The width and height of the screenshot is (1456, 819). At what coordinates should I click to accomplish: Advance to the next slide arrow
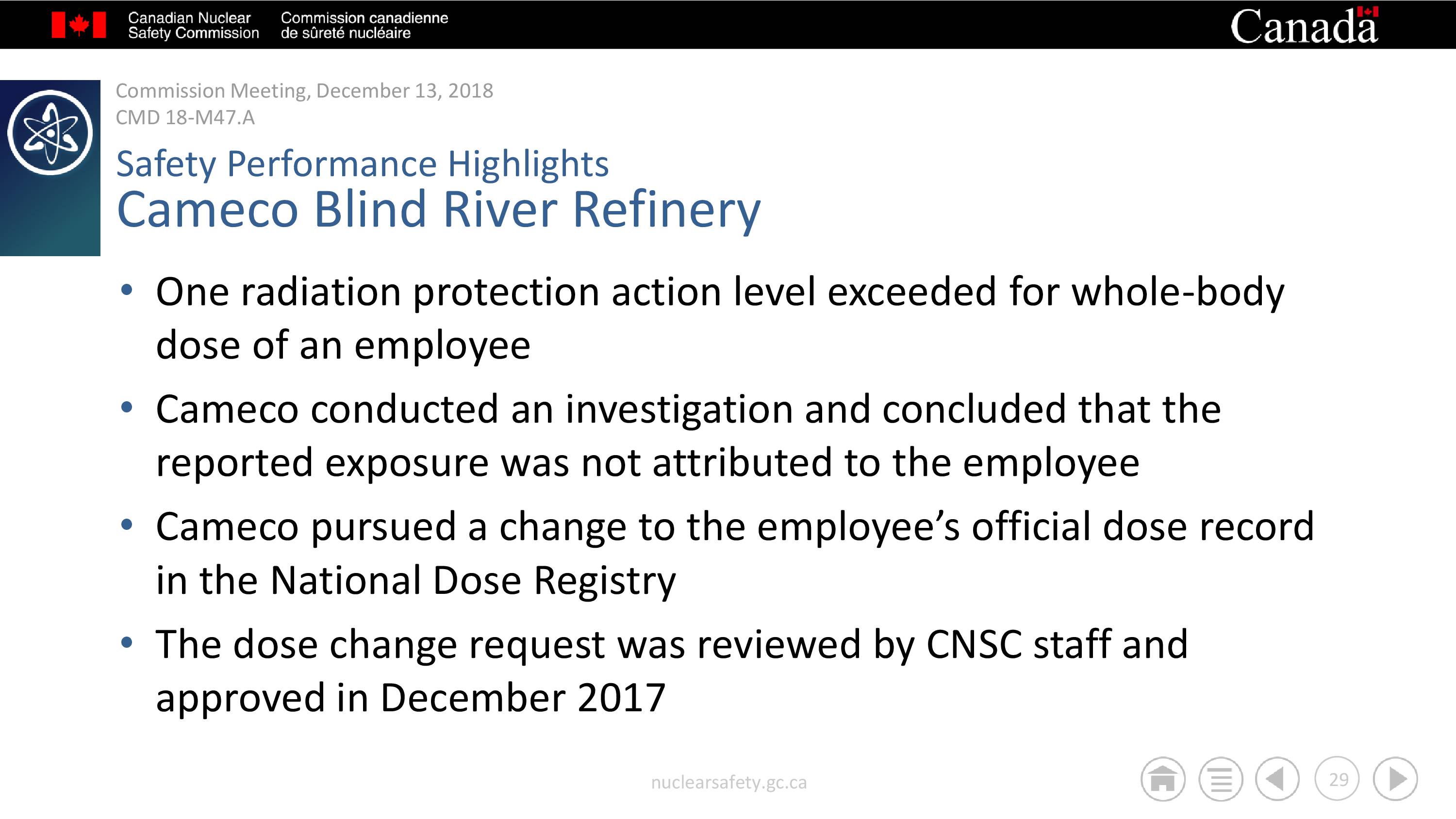point(1395,779)
